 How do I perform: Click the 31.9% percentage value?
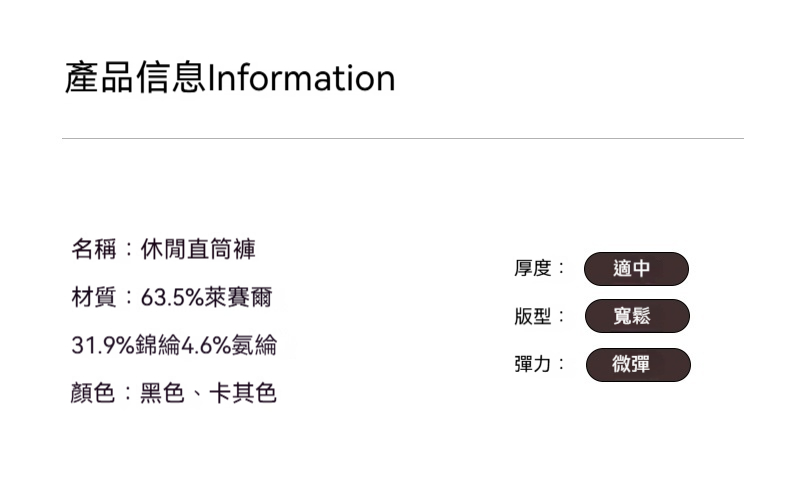[x=102, y=345]
